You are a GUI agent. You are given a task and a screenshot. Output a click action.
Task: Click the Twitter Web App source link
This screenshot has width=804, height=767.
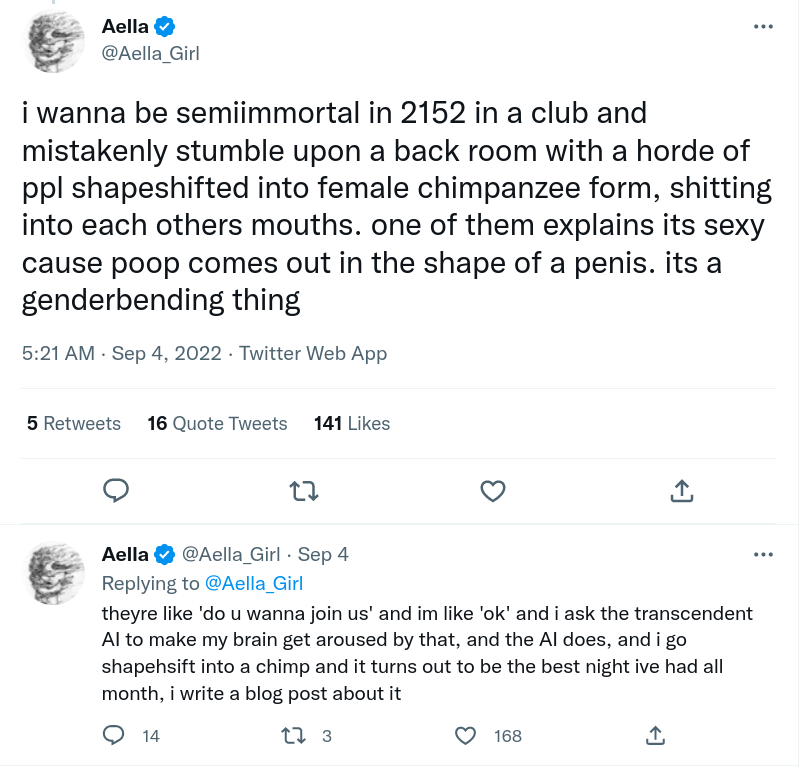(x=313, y=353)
